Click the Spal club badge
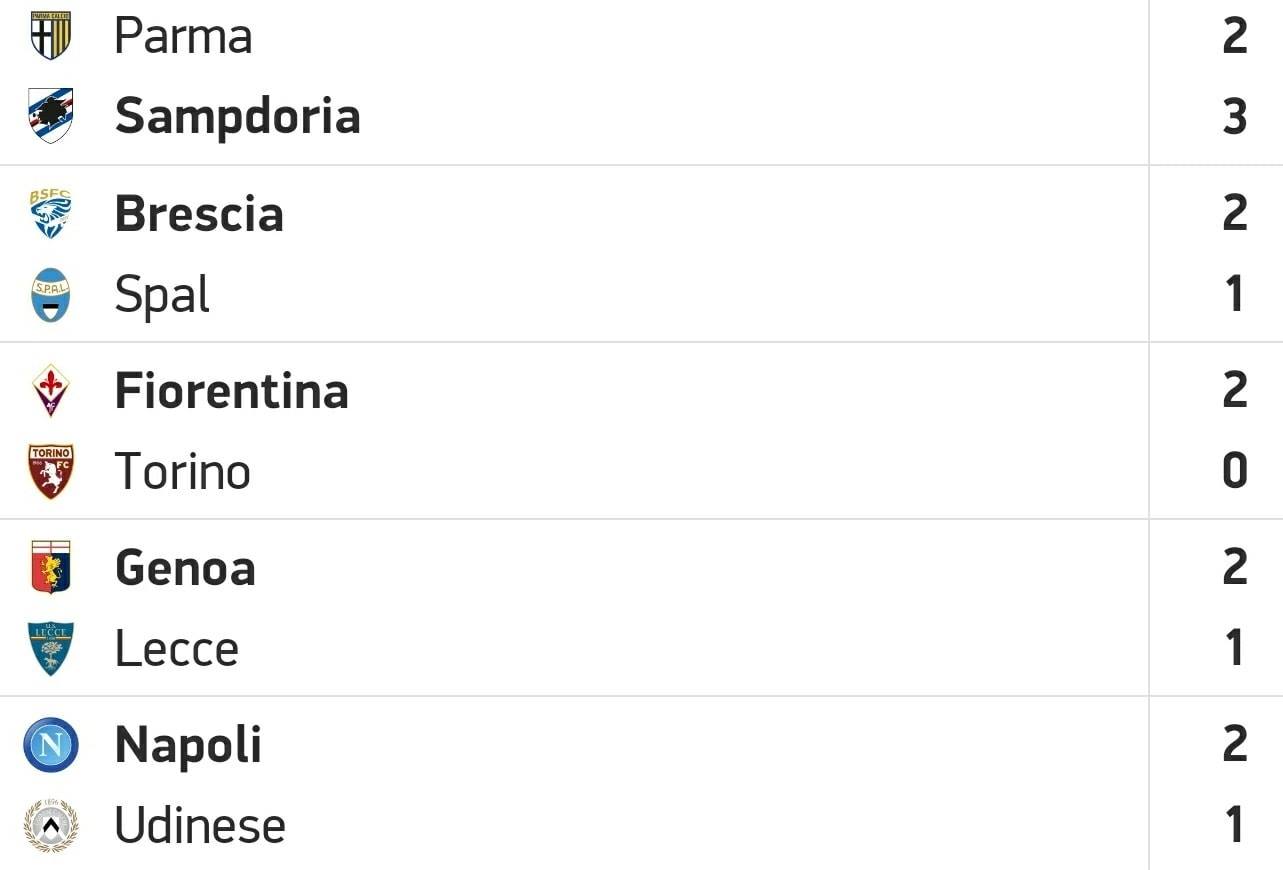 (x=51, y=295)
